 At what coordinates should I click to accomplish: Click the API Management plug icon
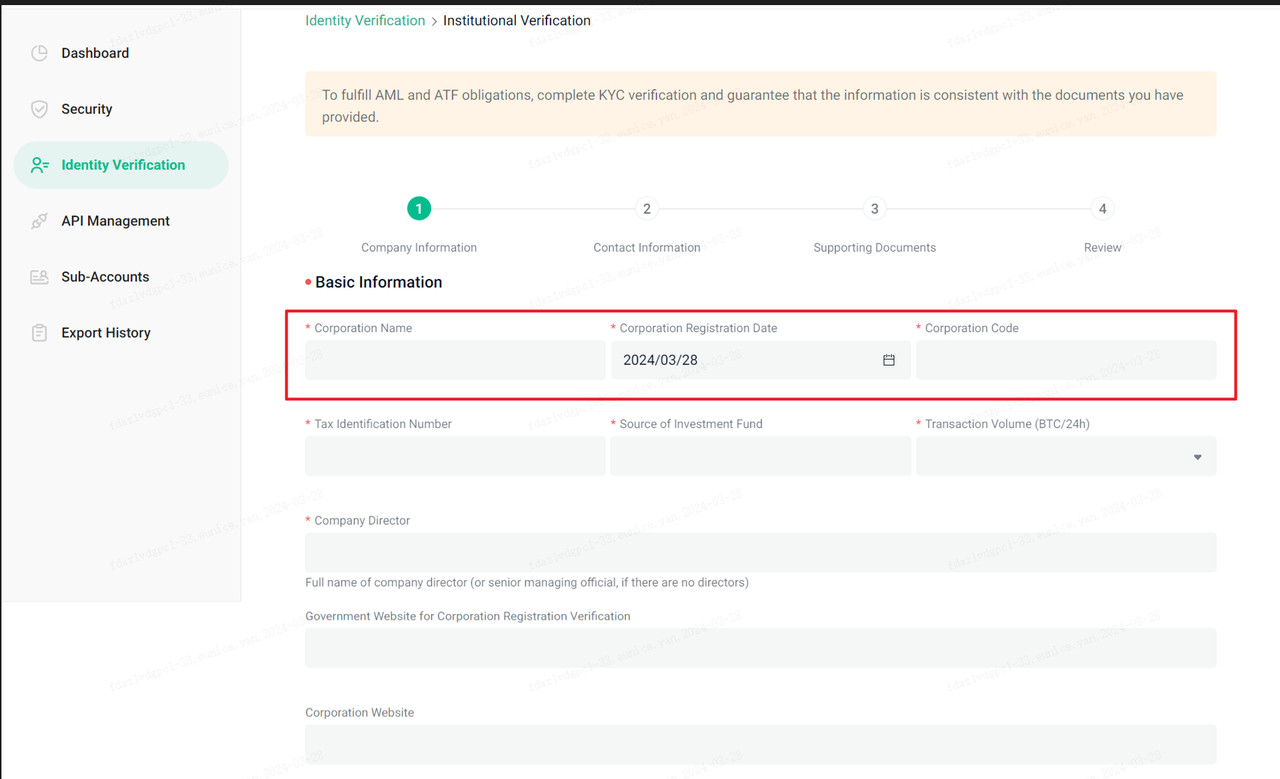39,221
